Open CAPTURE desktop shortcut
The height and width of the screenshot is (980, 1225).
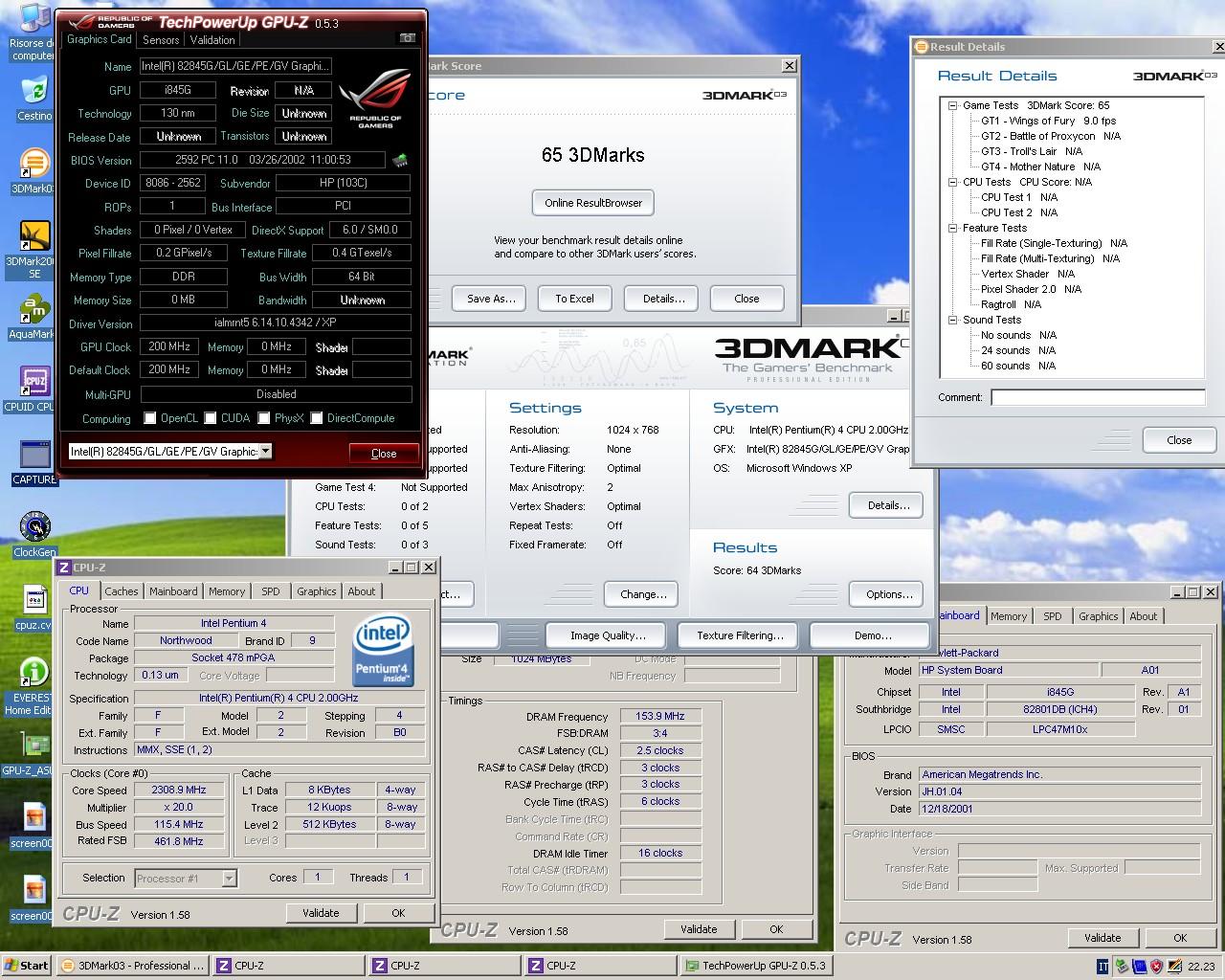tap(34, 463)
